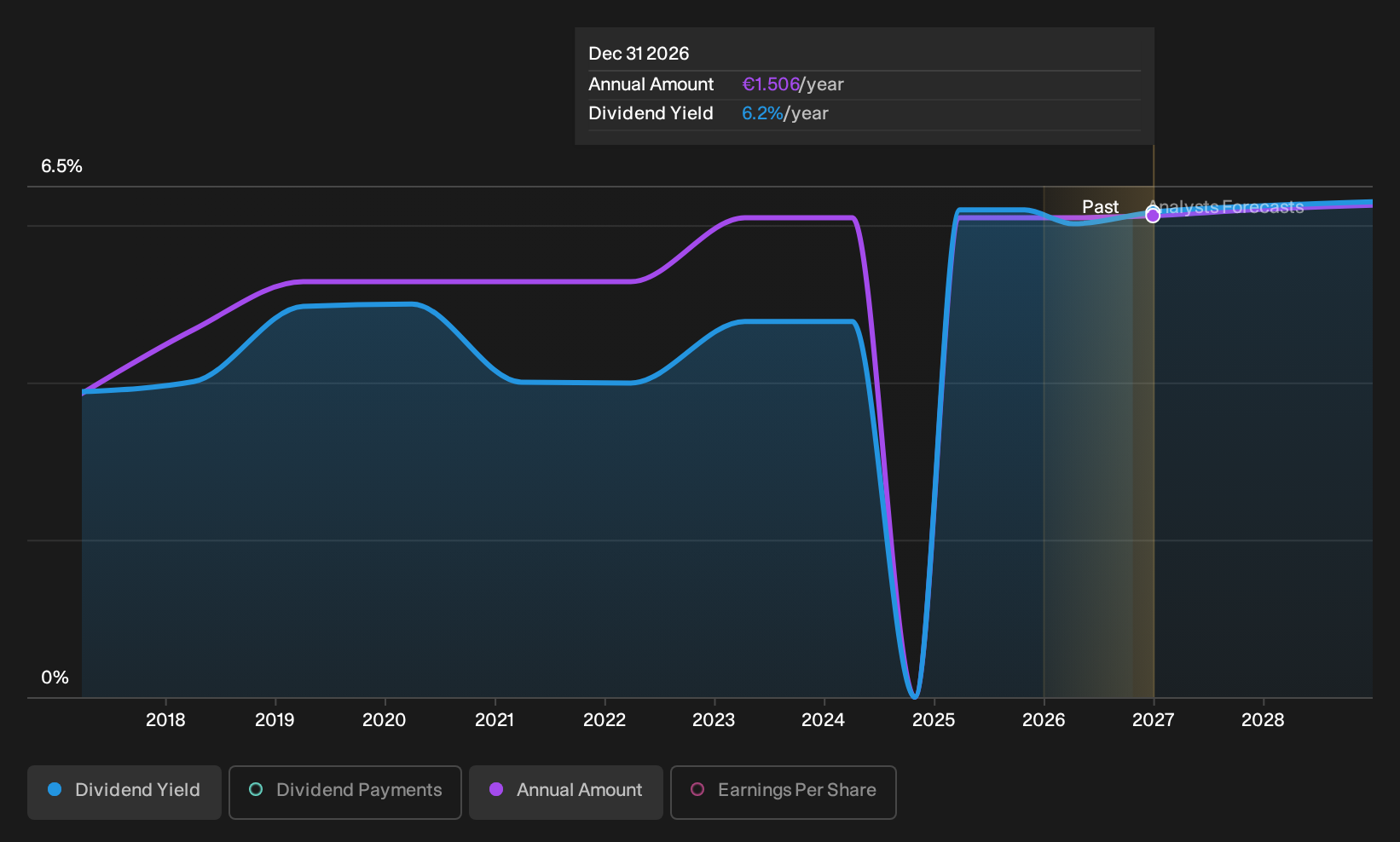Click the 6.5% y-axis label
This screenshot has height=842, width=1400.
click(61, 166)
